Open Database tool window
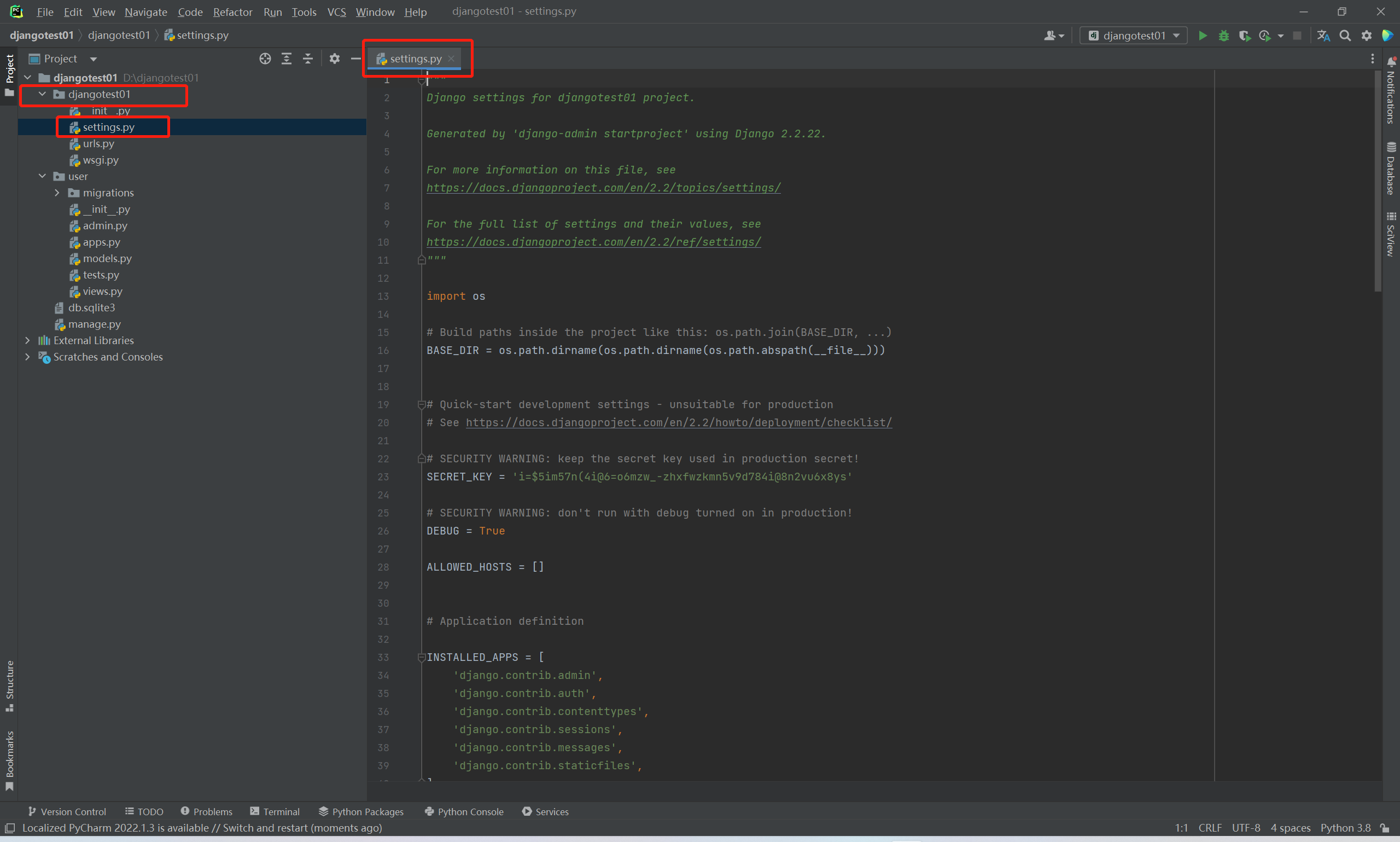Image resolution: width=1400 pixels, height=842 pixels. [1390, 169]
